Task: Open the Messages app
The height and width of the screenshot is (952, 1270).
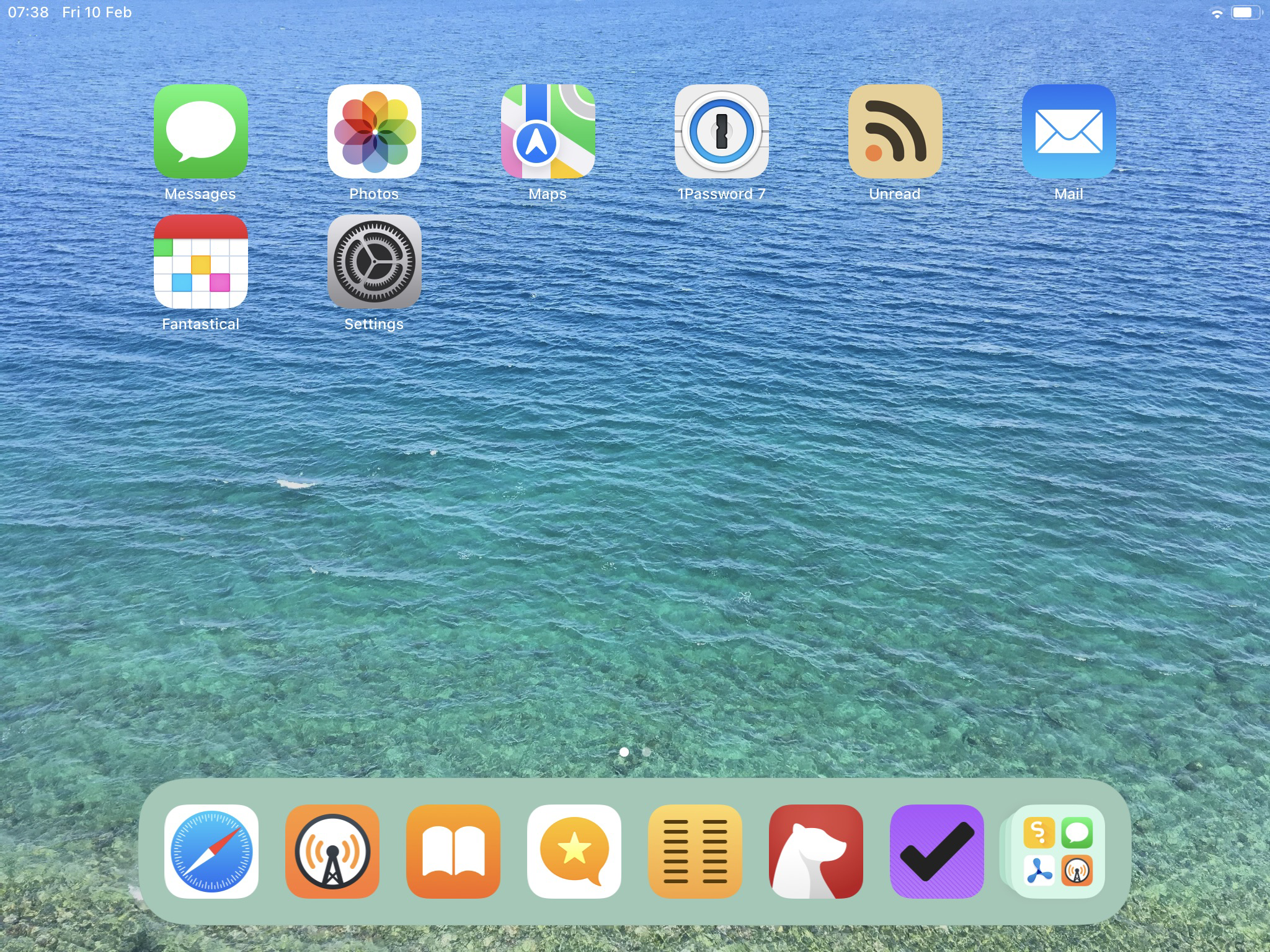Action: [x=200, y=131]
